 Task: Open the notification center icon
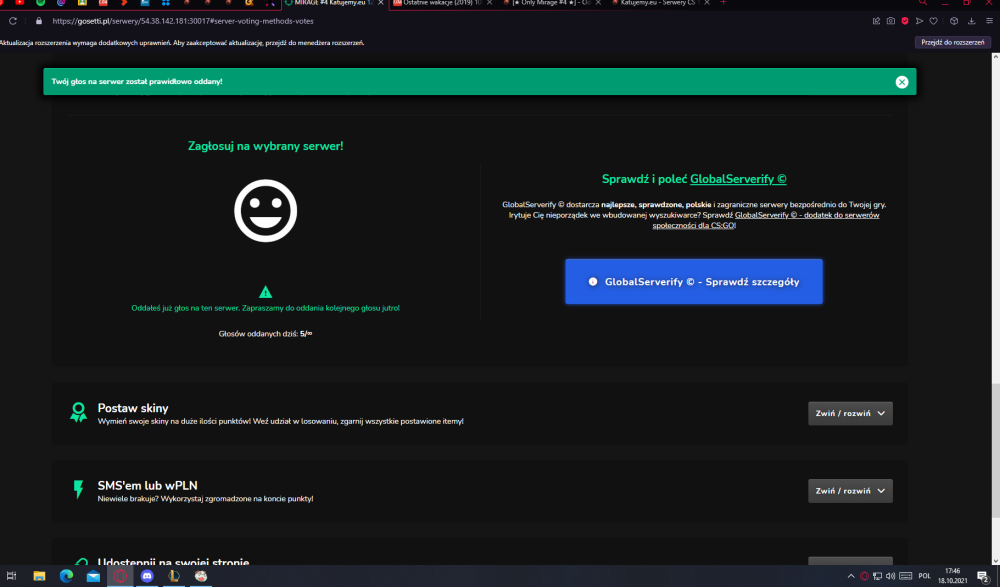click(x=983, y=576)
